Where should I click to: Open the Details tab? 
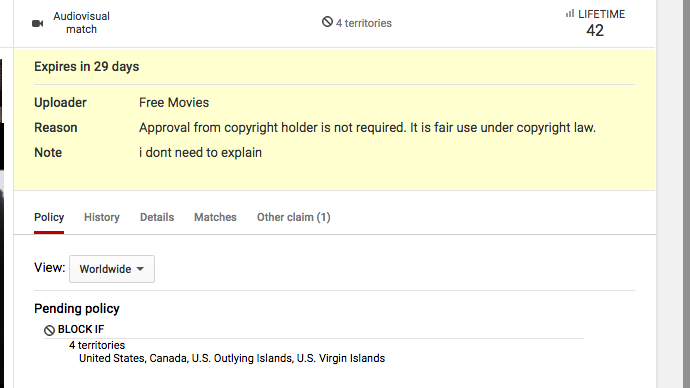tap(157, 217)
